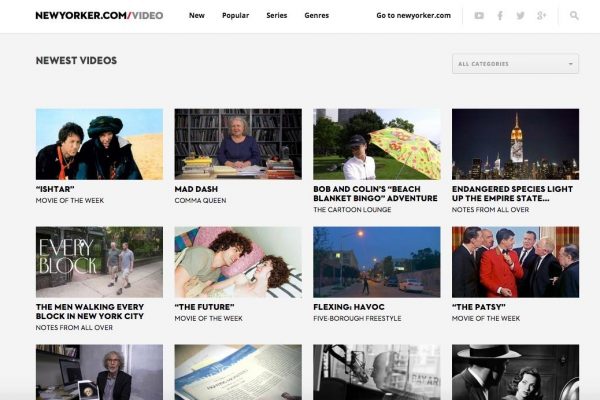Viewport: 600px width, 400px height.
Task: Click Bob and Colin's Beach Blanket Bingo title
Action: click(375, 194)
